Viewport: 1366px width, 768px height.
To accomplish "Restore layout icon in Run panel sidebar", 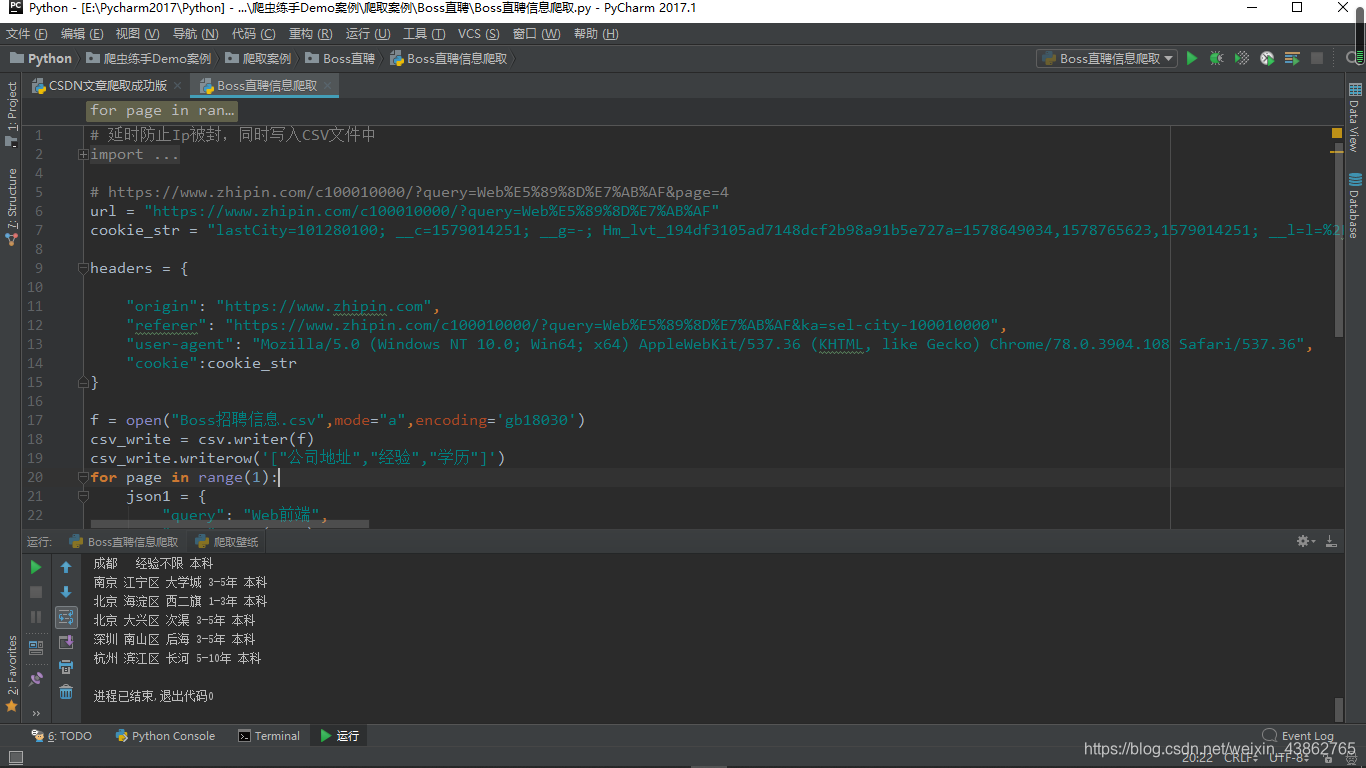I will [36, 647].
